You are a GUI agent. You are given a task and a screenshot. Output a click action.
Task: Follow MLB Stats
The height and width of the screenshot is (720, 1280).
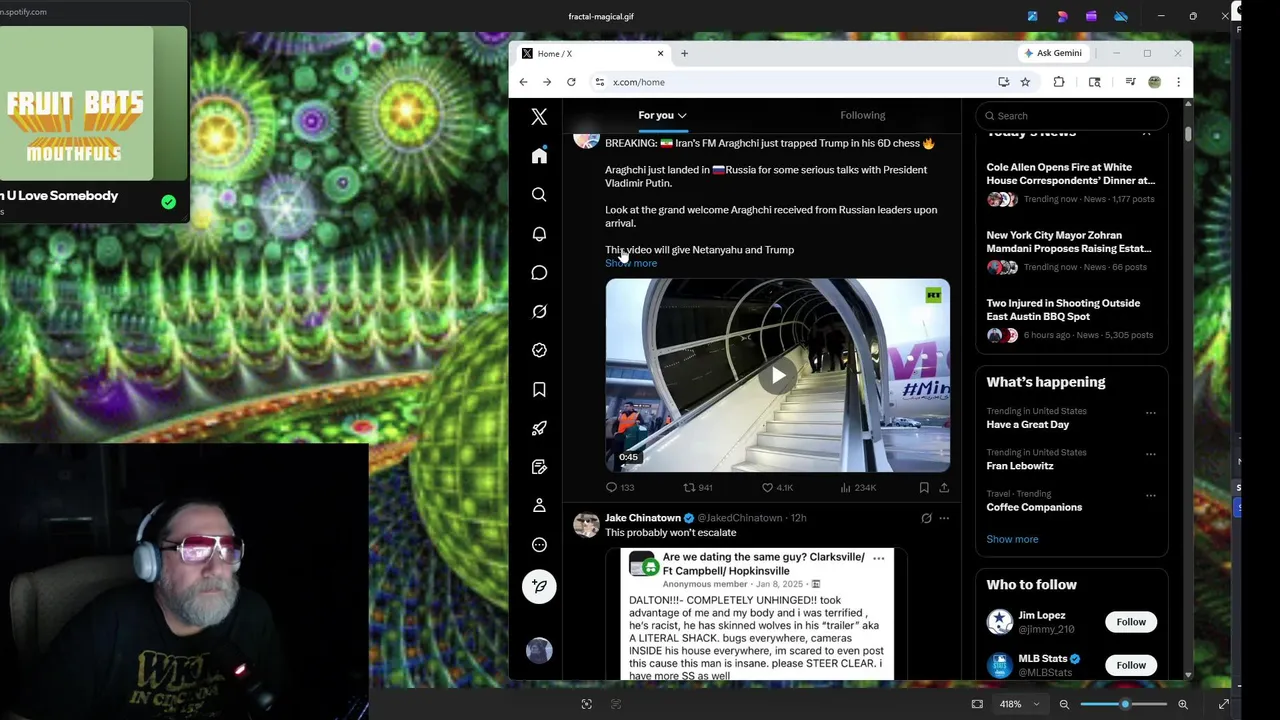(x=1131, y=665)
